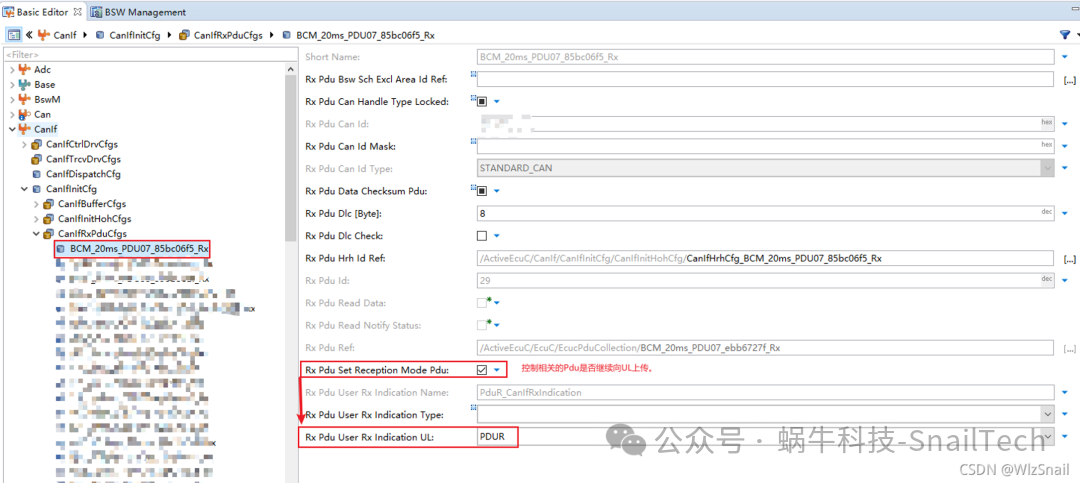This screenshot has width=1080, height=483.
Task: Select CanIfRxPduCfgs in the breadcrumb
Action: pos(221,34)
